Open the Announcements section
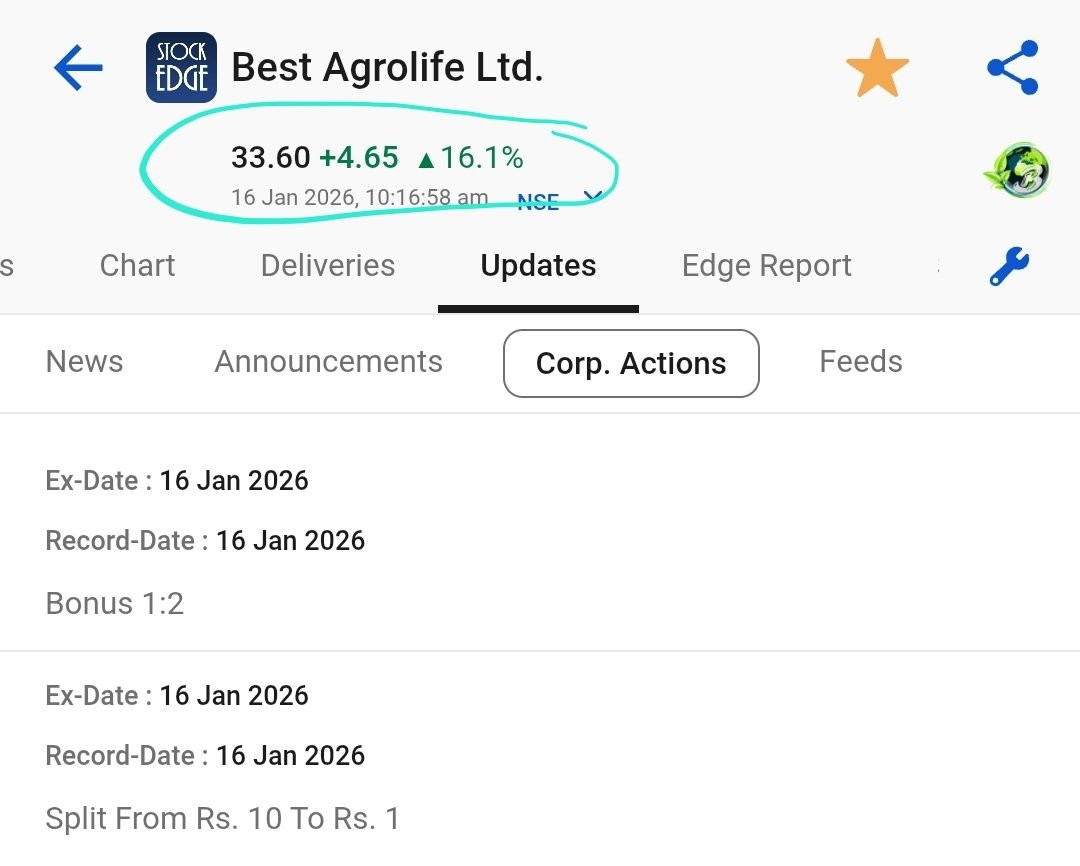This screenshot has height=866, width=1080. click(x=328, y=362)
